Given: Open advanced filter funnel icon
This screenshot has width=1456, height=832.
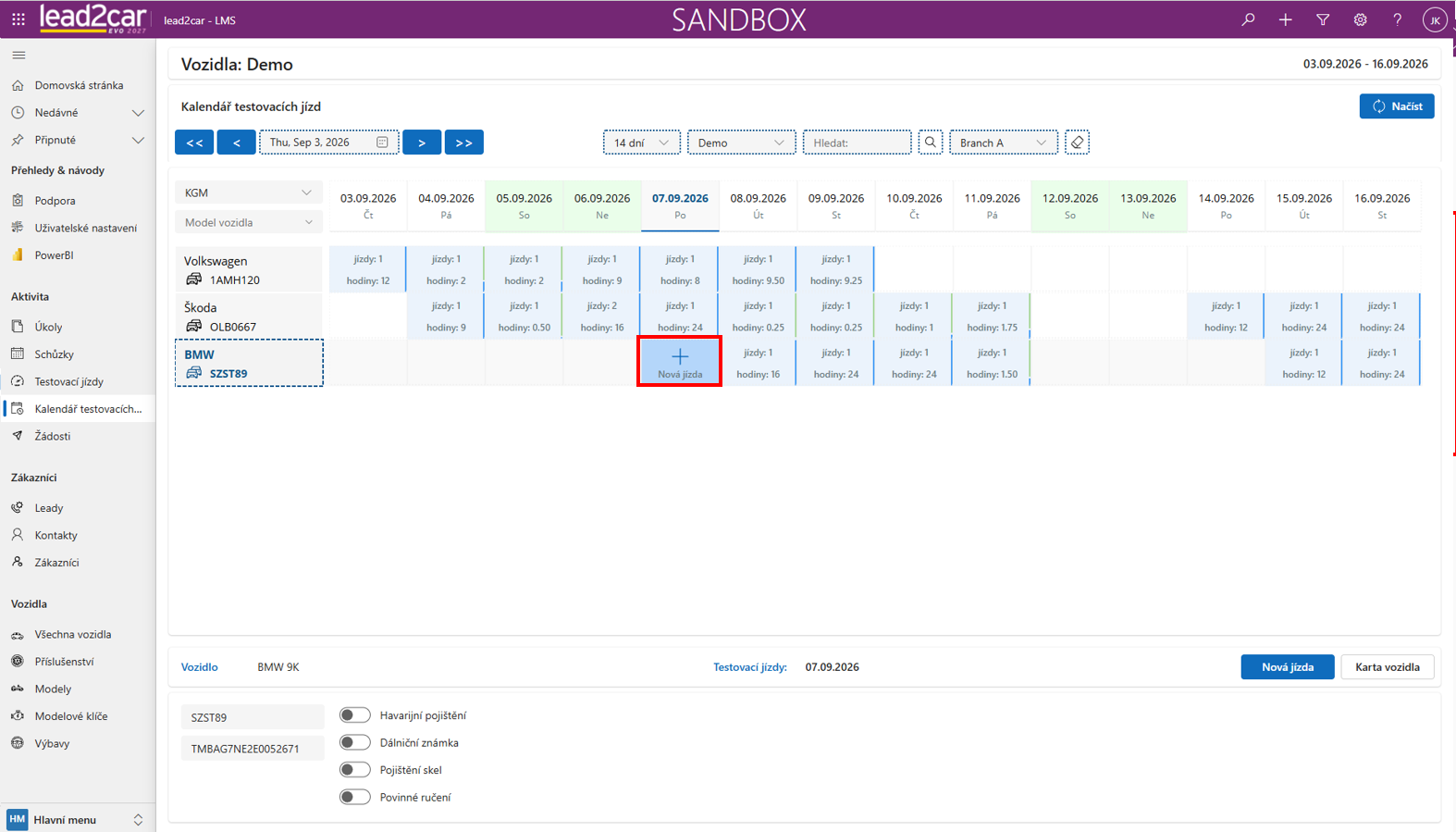Looking at the screenshot, I should coord(1323,19).
